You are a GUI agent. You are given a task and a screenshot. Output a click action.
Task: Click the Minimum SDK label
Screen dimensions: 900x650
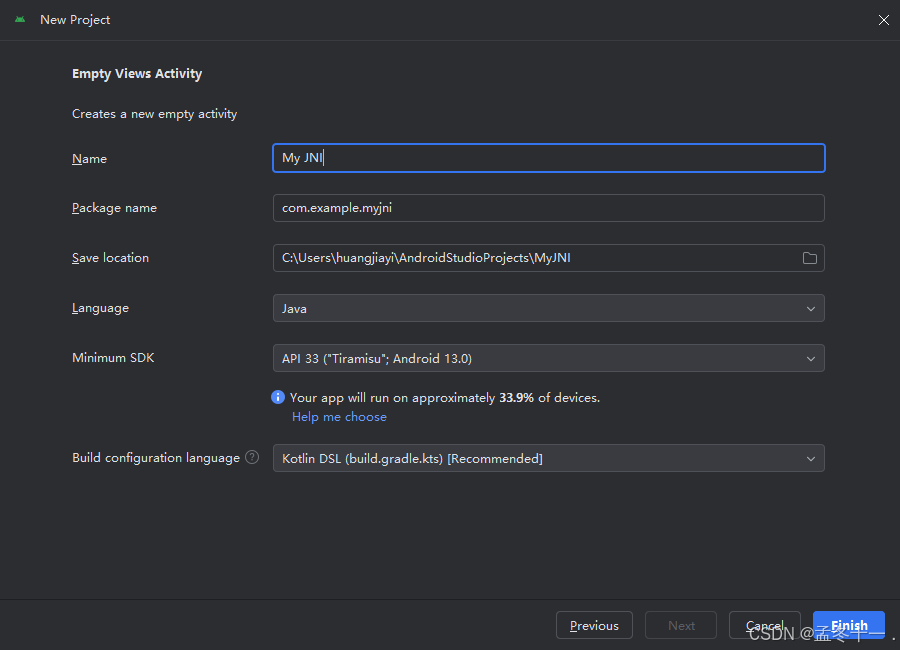pos(113,358)
